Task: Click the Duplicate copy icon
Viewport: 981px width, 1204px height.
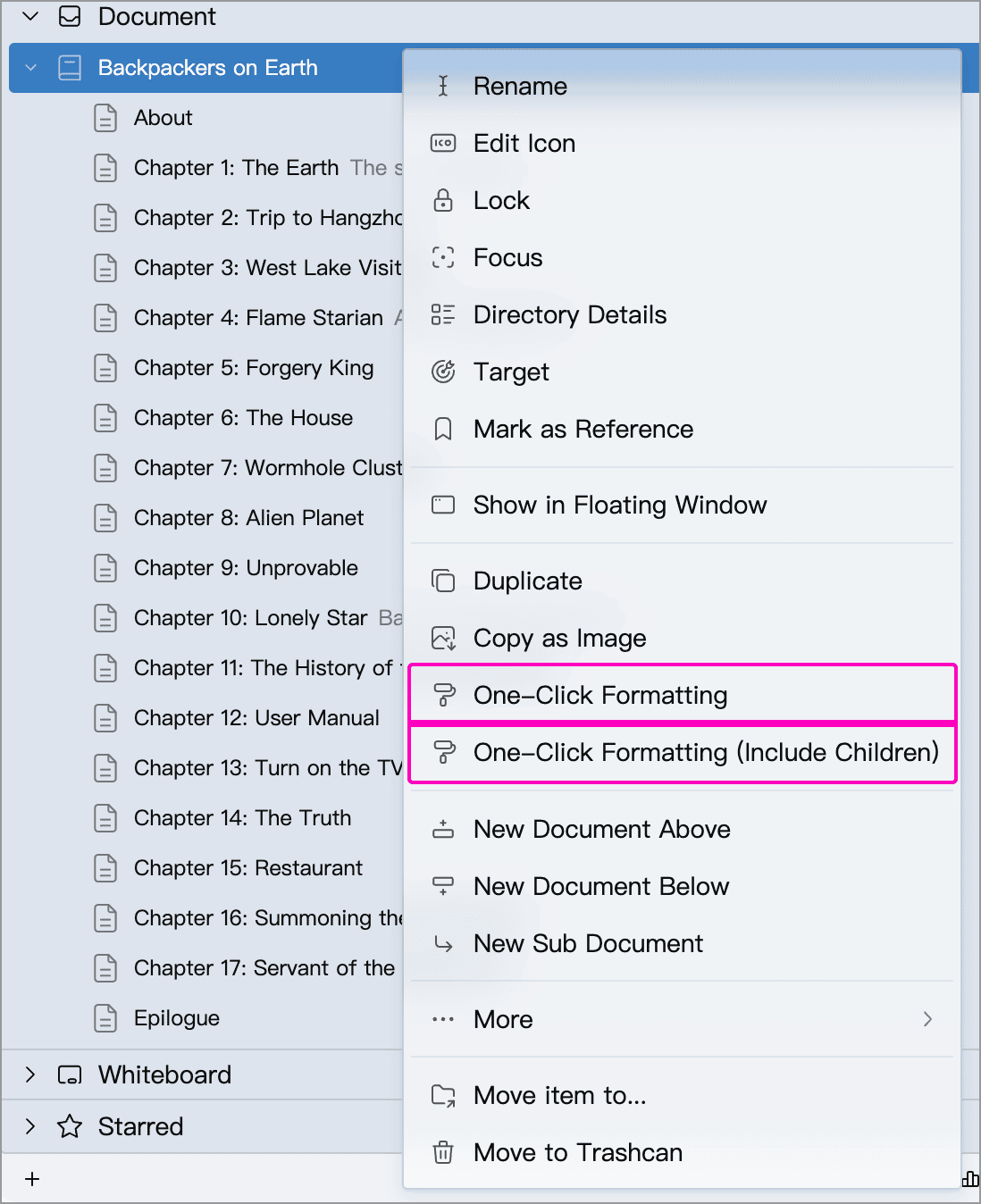Action: [x=443, y=581]
